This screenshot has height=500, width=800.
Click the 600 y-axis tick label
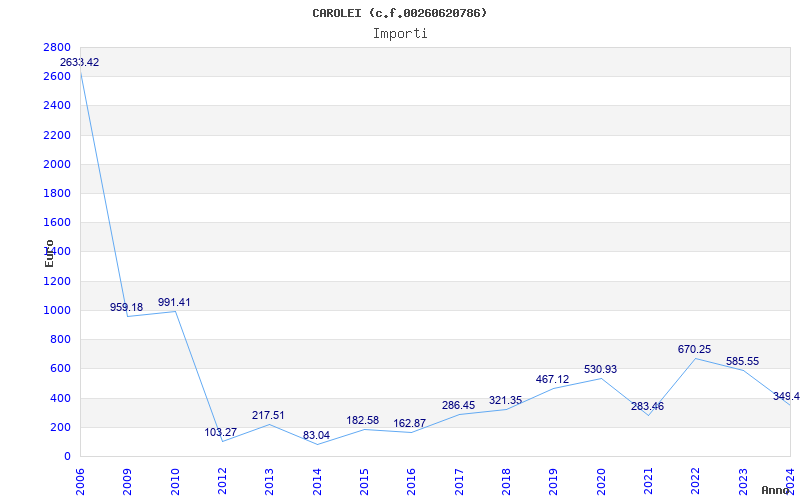click(x=60, y=368)
